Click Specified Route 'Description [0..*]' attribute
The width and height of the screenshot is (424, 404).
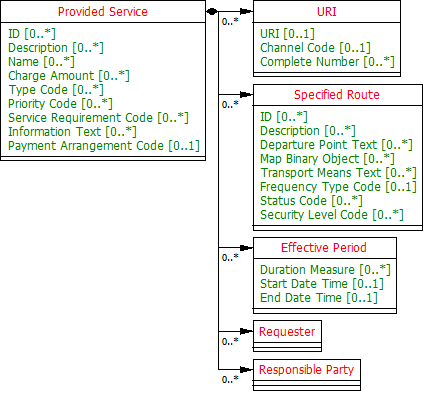(x=308, y=131)
